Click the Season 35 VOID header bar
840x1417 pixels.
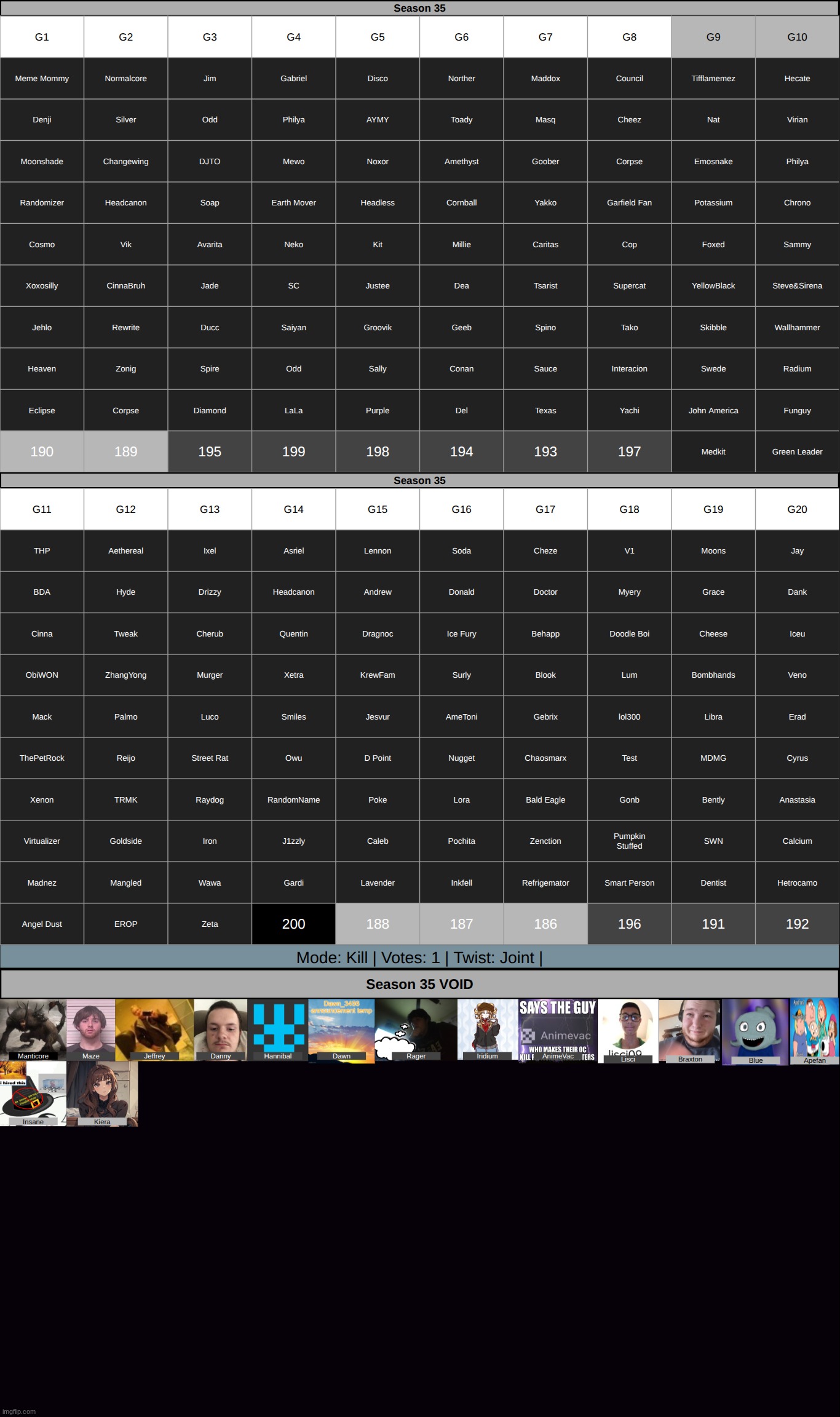click(419, 984)
